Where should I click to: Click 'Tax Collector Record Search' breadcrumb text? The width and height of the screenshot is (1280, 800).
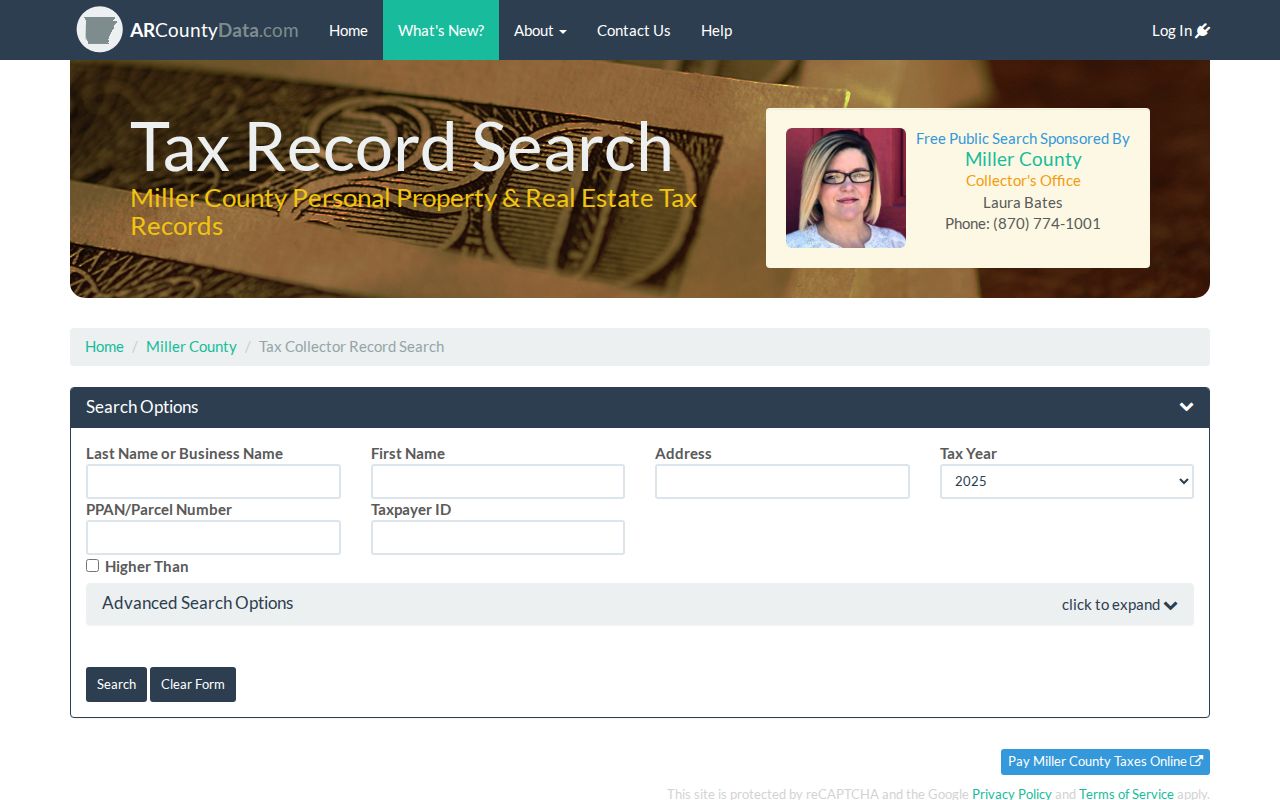351,346
